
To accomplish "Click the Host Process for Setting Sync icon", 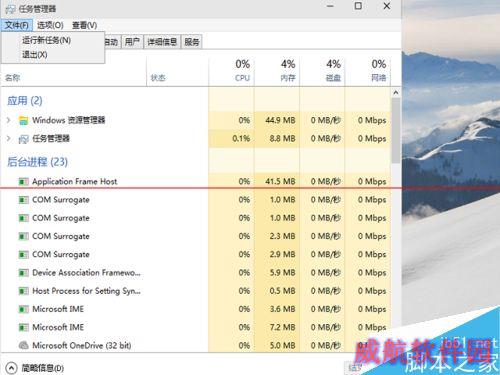I will [x=23, y=291].
